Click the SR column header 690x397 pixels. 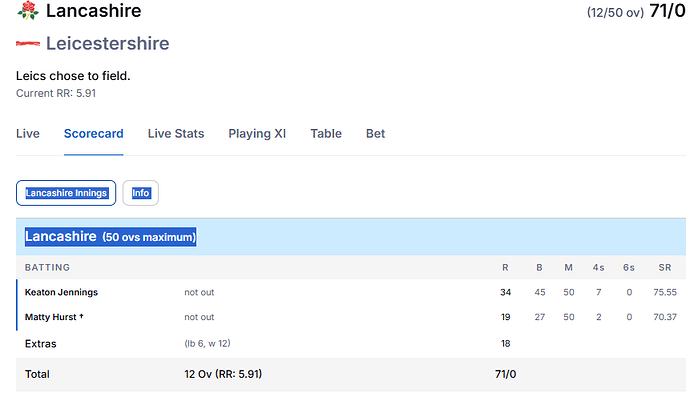pyautogui.click(x=664, y=268)
